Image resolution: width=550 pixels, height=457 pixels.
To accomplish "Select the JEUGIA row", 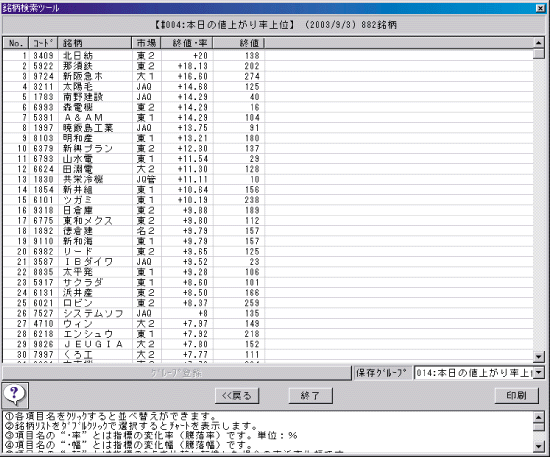I will coord(268,344).
